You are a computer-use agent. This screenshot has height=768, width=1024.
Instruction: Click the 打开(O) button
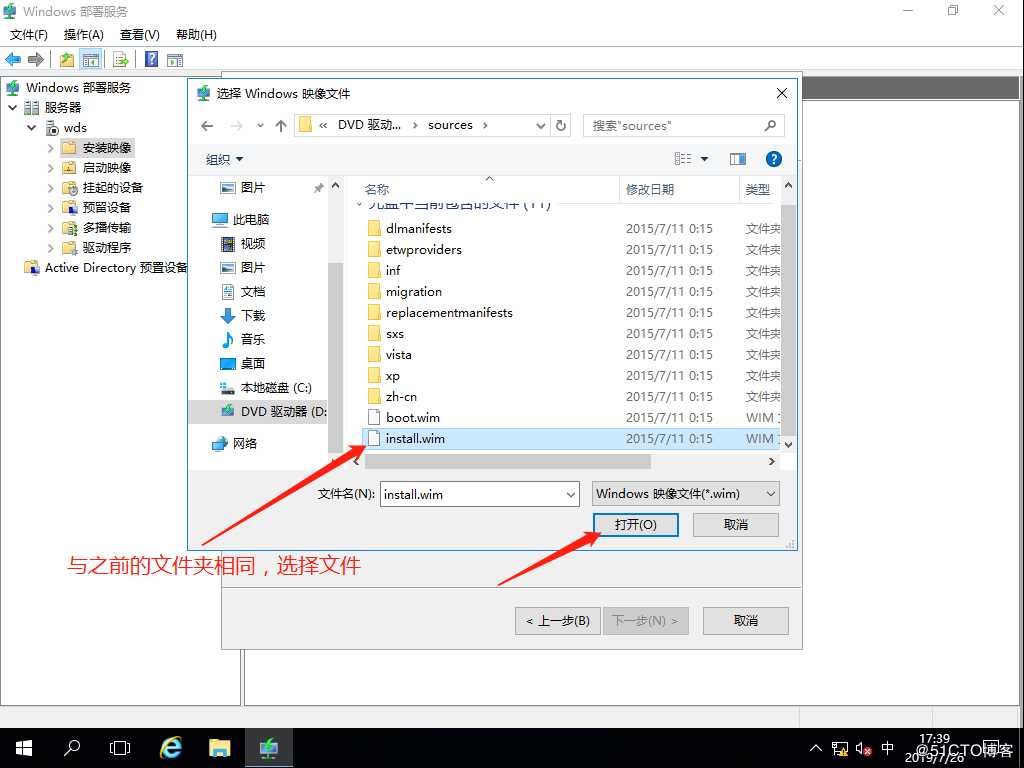tap(635, 524)
